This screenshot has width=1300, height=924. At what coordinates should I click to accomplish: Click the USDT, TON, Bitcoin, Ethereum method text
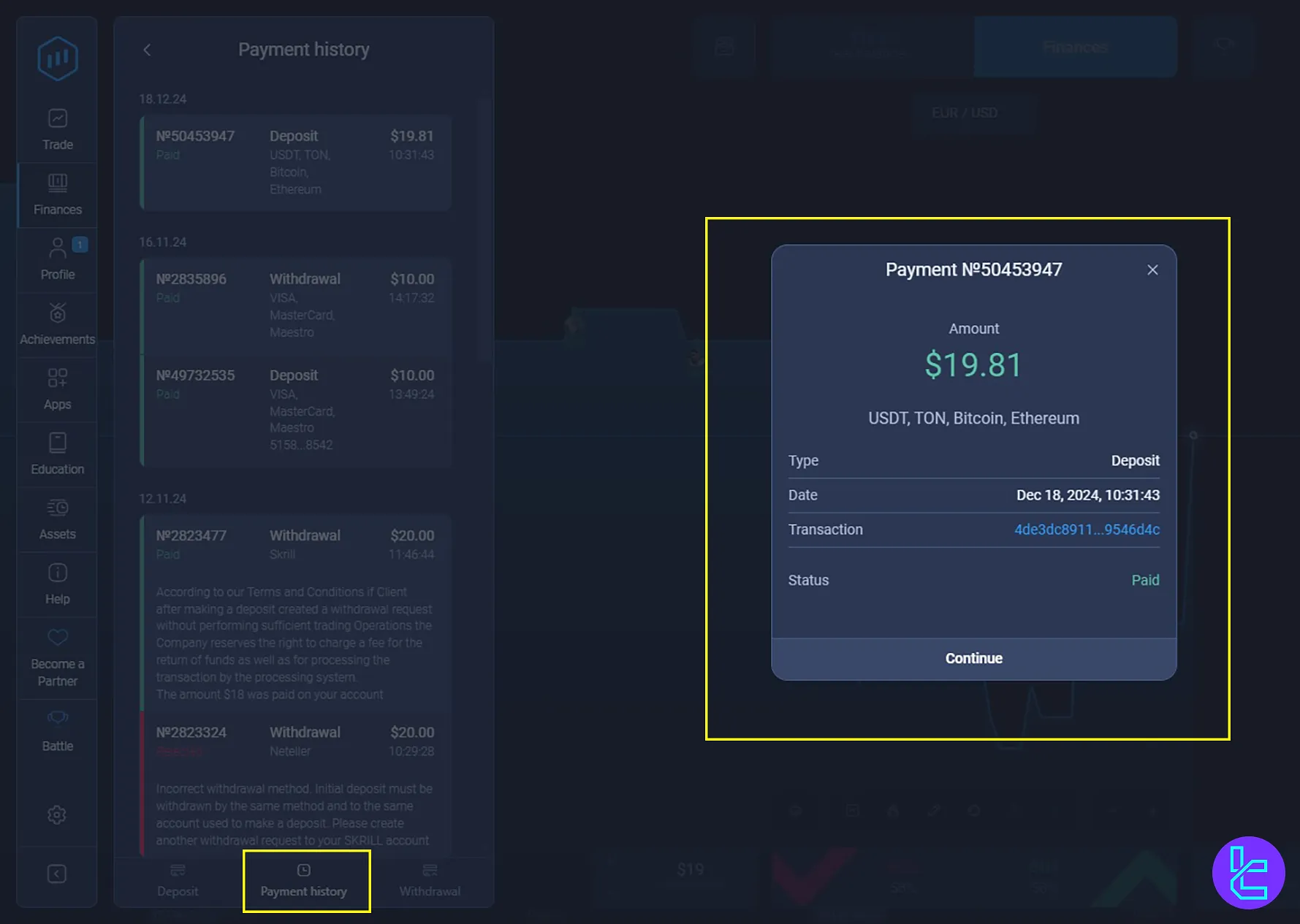tap(973, 419)
